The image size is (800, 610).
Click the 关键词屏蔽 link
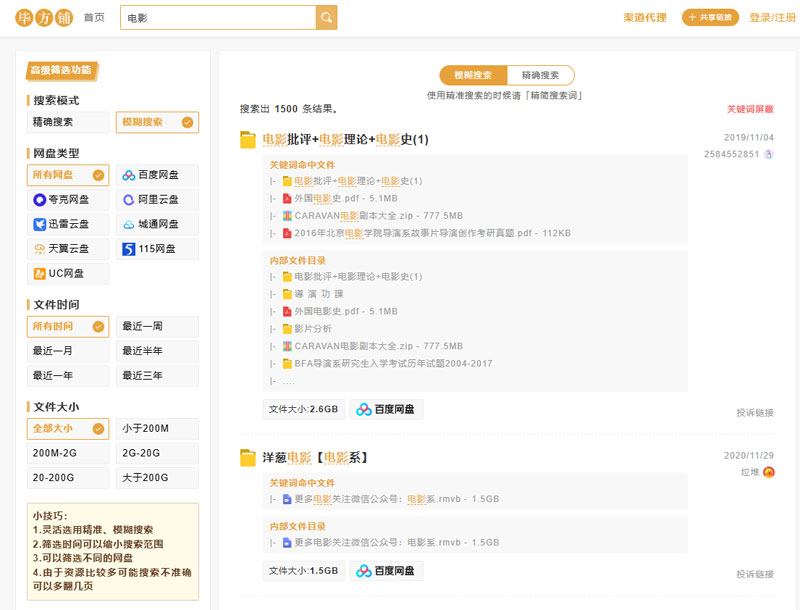point(750,109)
